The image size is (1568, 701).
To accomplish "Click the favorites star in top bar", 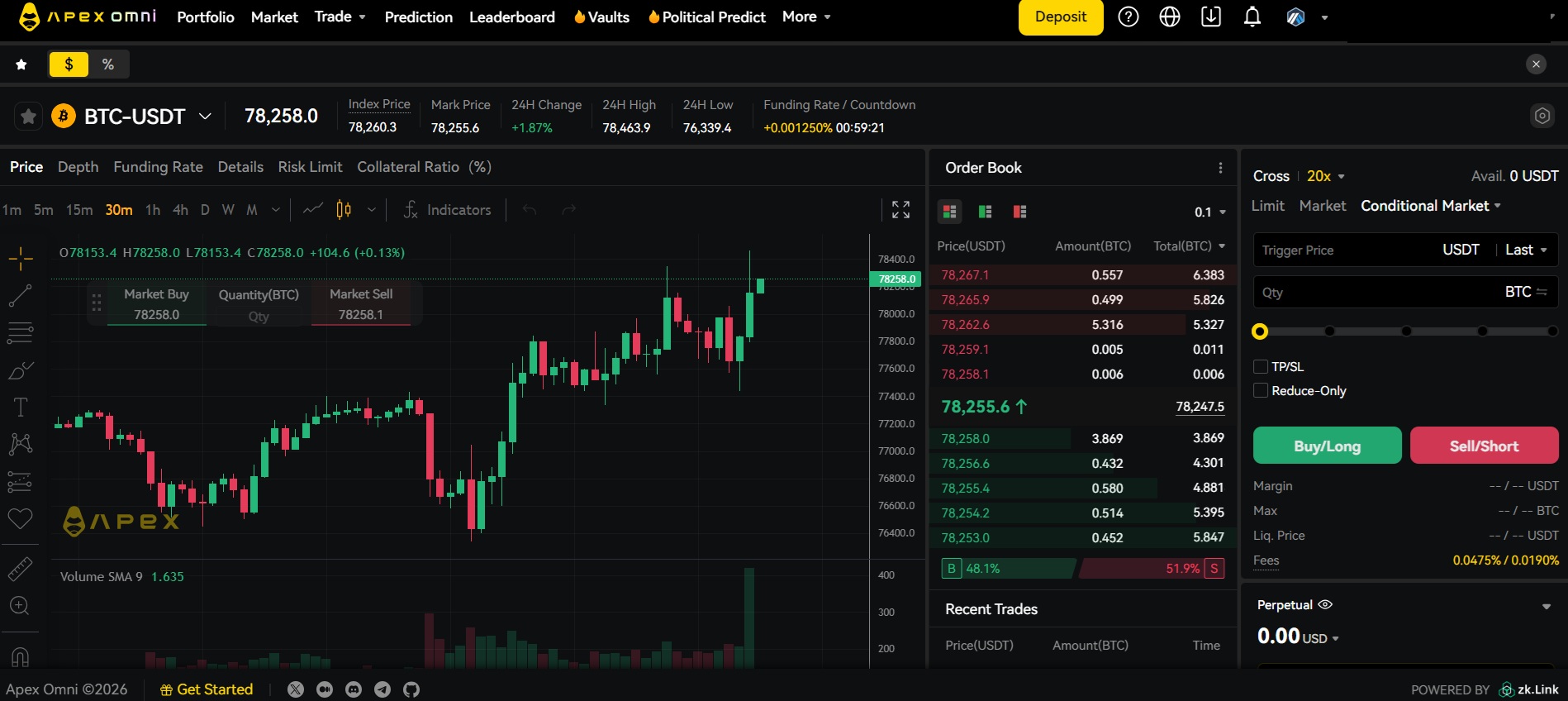I will [21, 64].
